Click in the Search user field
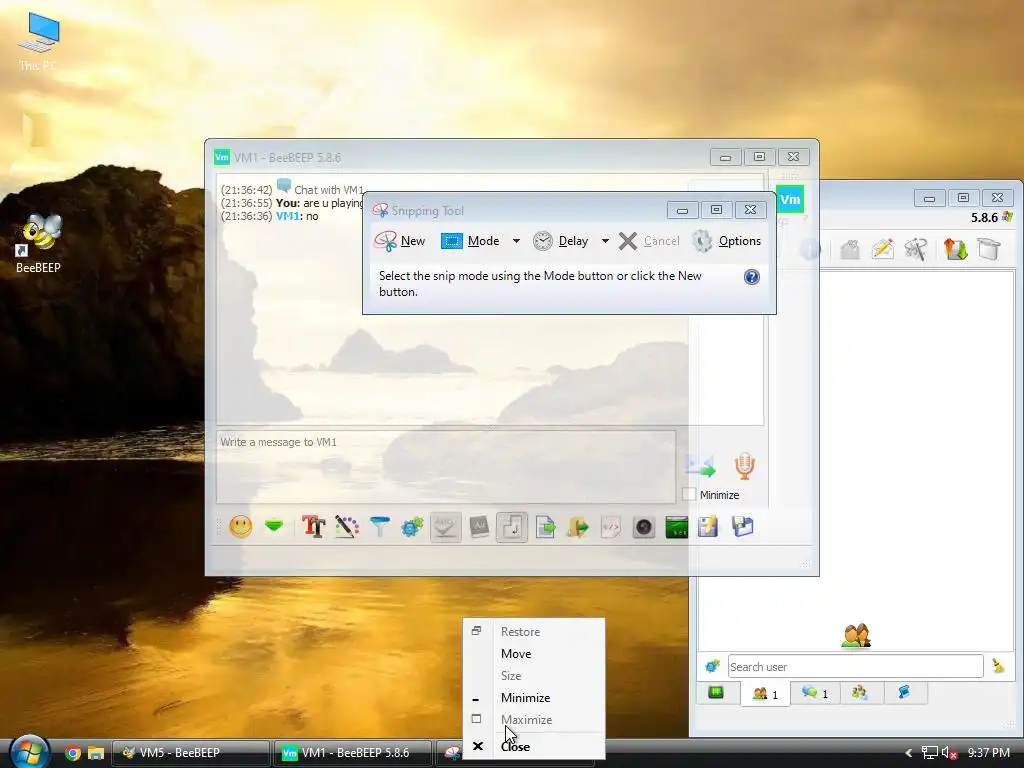The width and height of the screenshot is (1024, 768). tap(856, 667)
